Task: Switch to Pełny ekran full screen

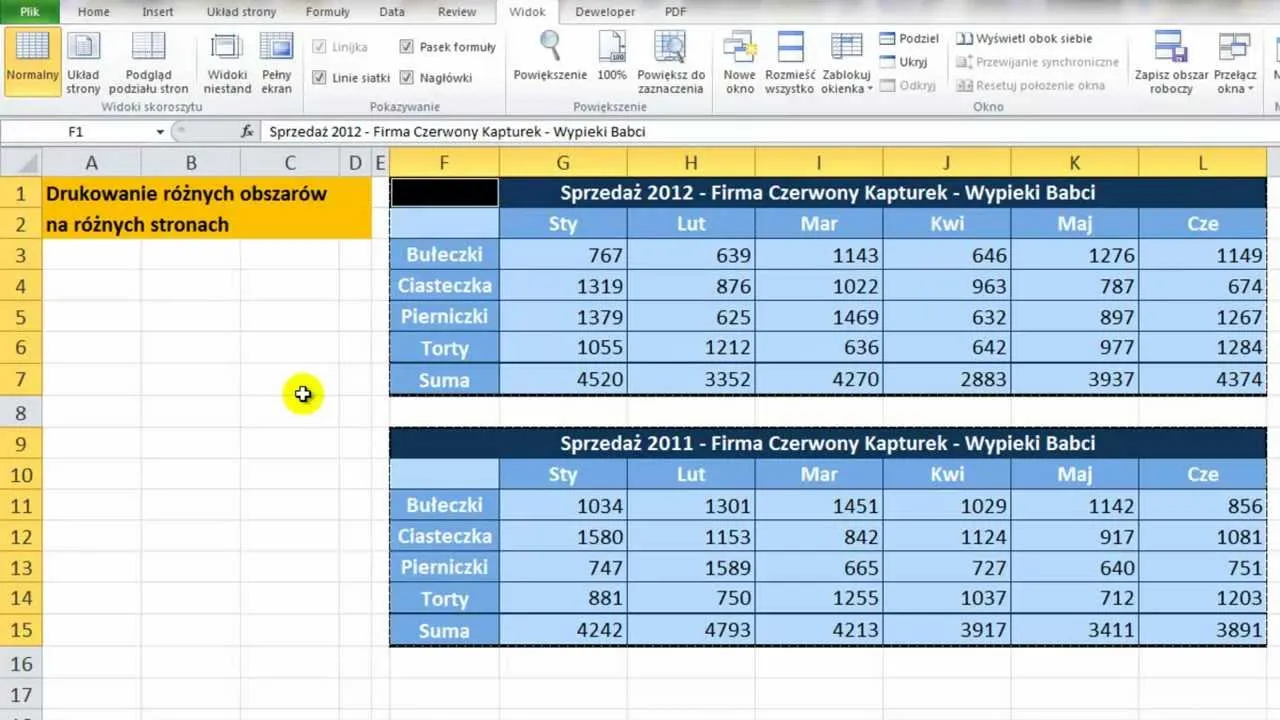Action: 276,61
